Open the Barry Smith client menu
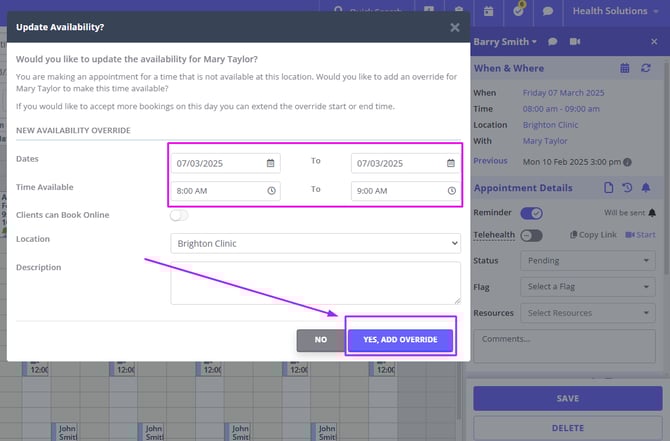The width and height of the screenshot is (670, 441). click(x=505, y=42)
